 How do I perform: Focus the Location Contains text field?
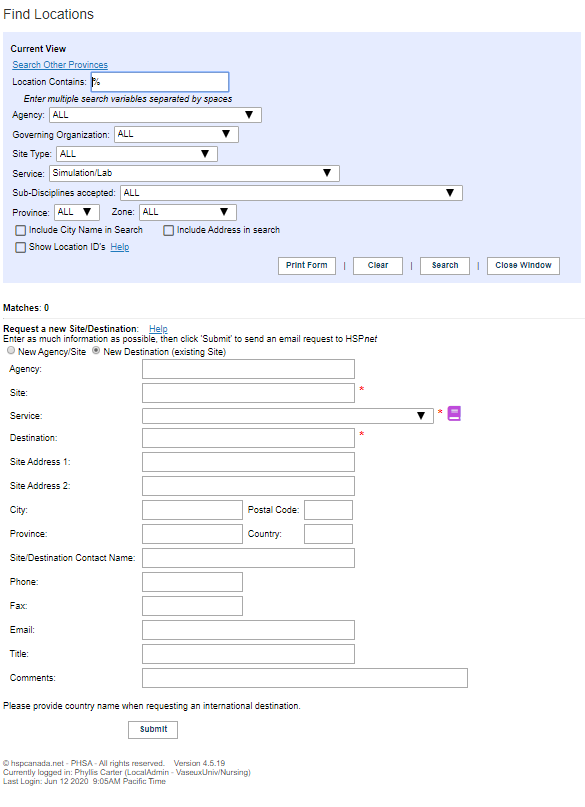click(160, 82)
